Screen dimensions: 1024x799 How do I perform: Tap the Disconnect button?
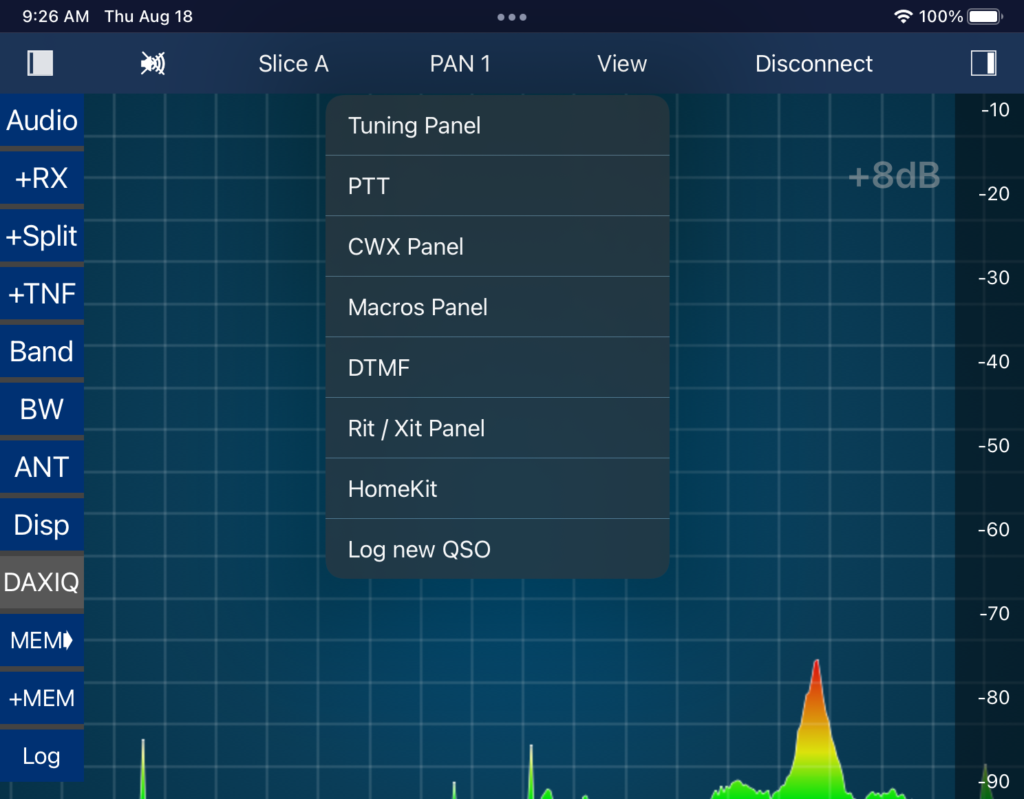(x=814, y=63)
